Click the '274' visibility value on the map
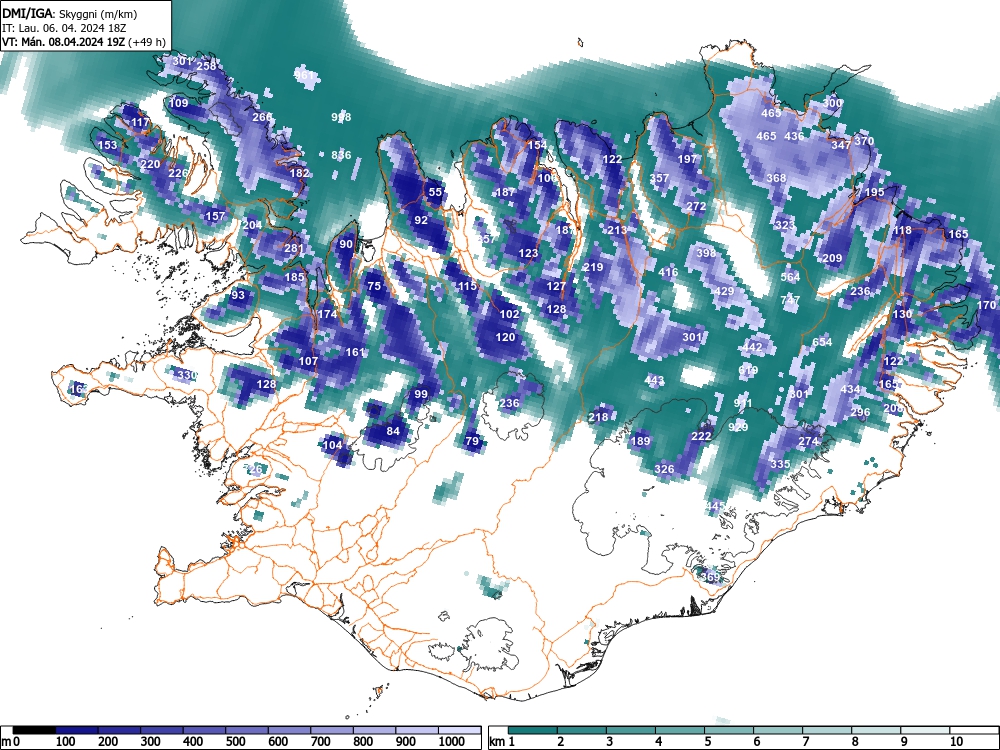Image resolution: width=1000 pixels, height=750 pixels. pyautogui.click(x=808, y=441)
